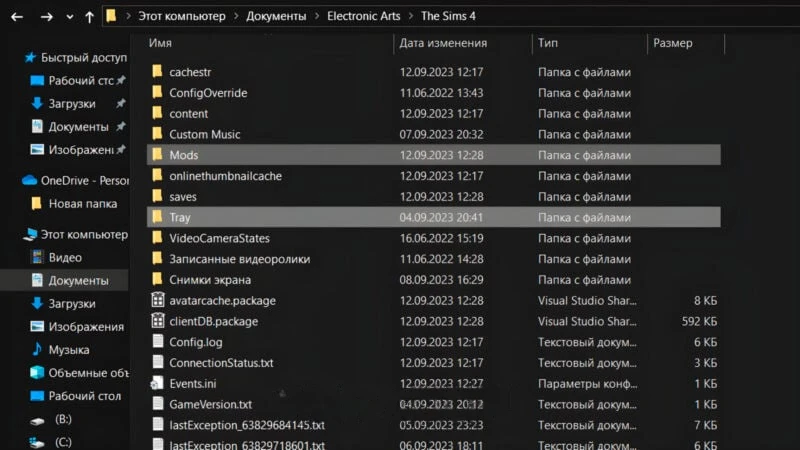Expand chevron after Этот компьютер breadcrumb
800x450 pixels.
(236, 16)
